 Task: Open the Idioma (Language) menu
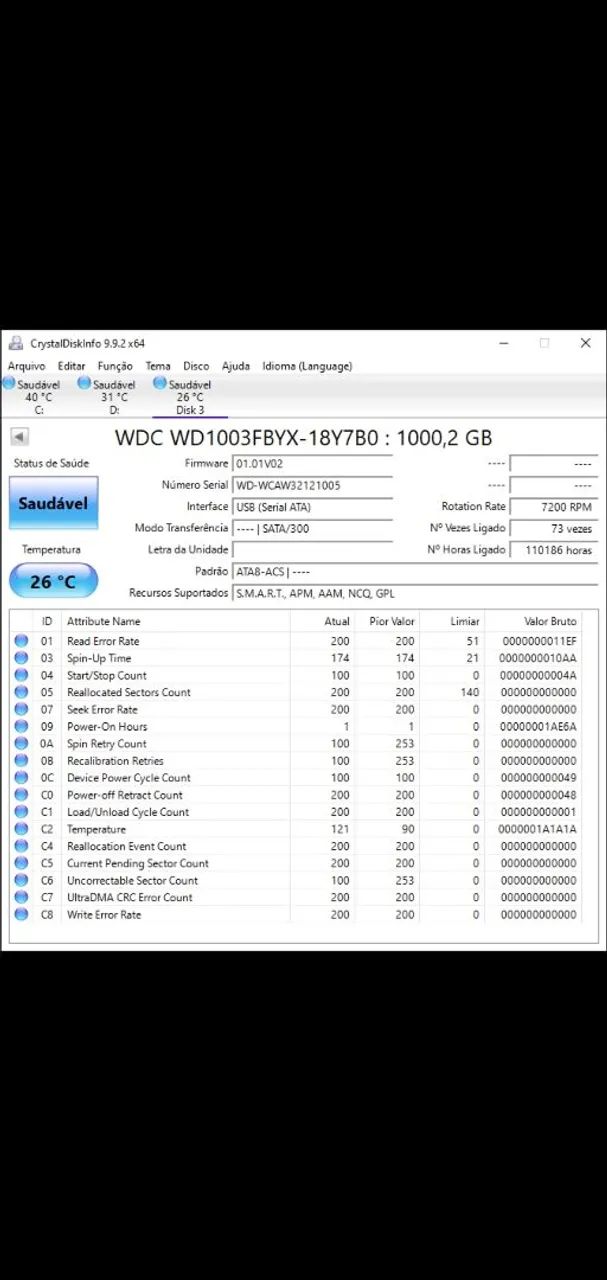point(307,366)
